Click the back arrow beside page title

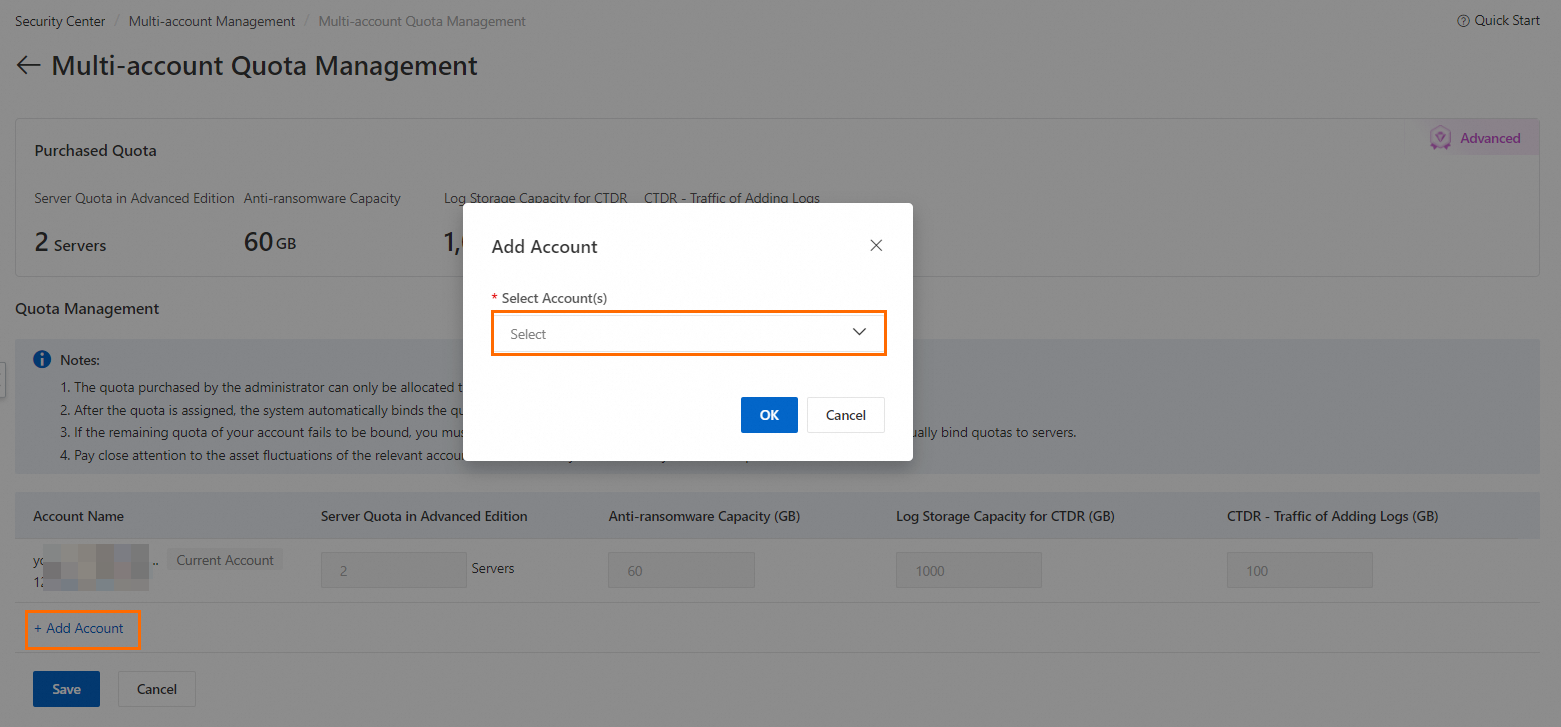28,66
